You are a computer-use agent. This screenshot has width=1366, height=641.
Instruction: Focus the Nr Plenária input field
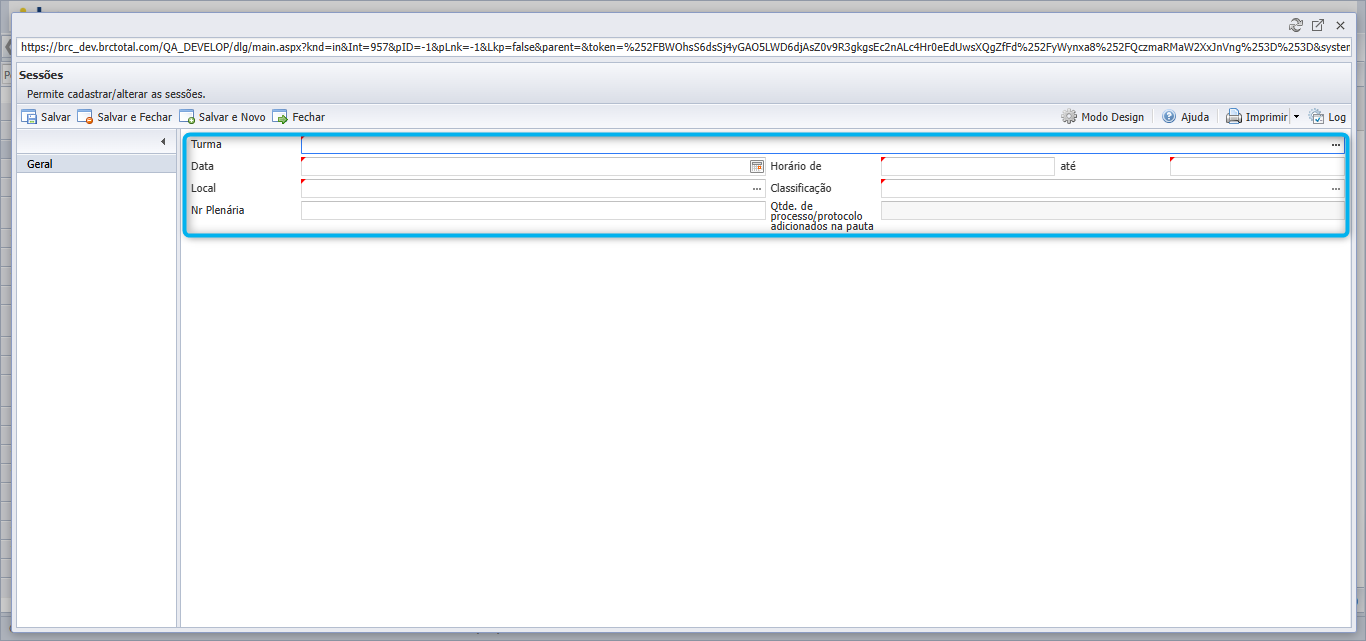point(533,210)
